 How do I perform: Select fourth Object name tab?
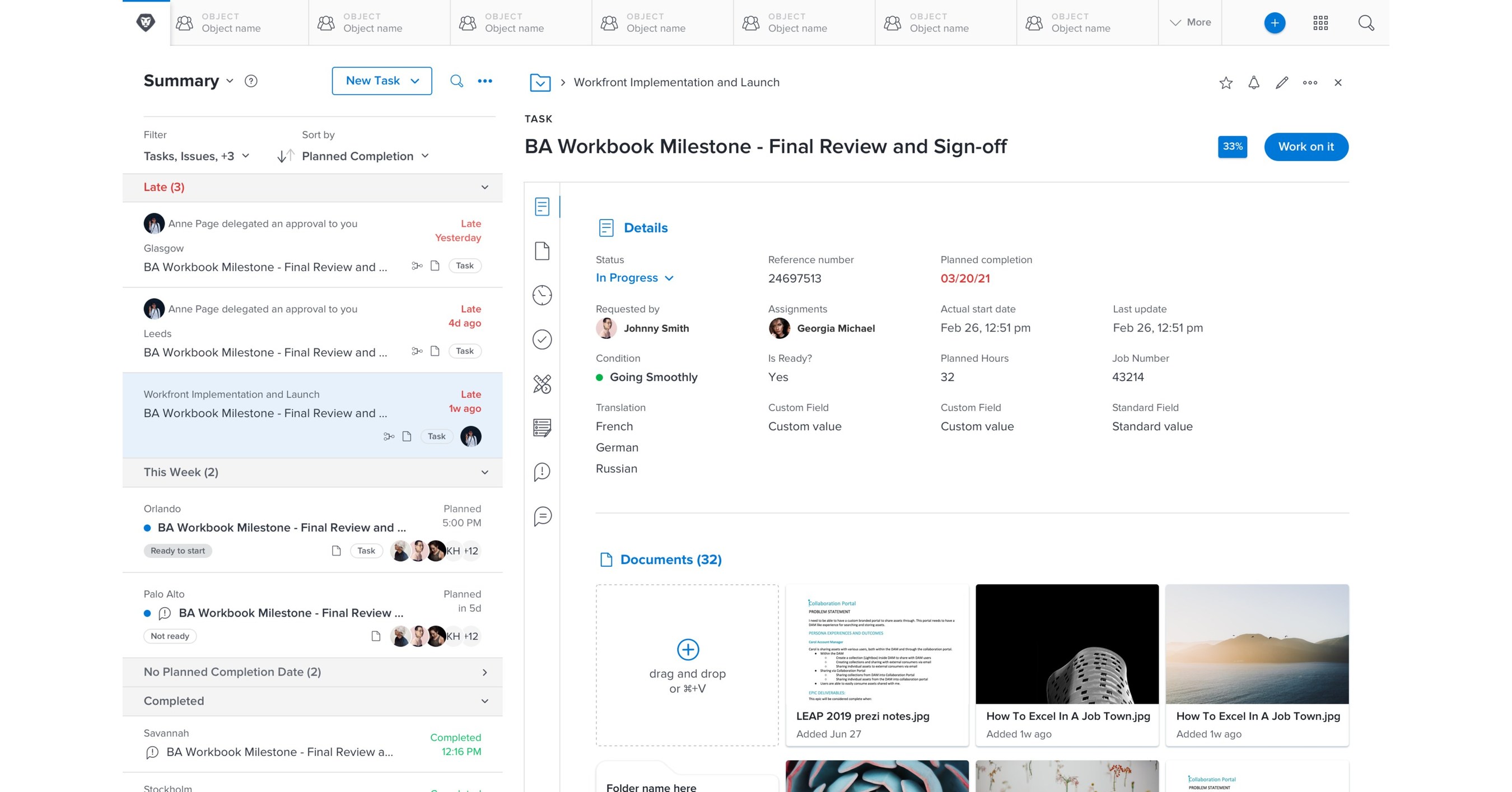tap(662, 22)
